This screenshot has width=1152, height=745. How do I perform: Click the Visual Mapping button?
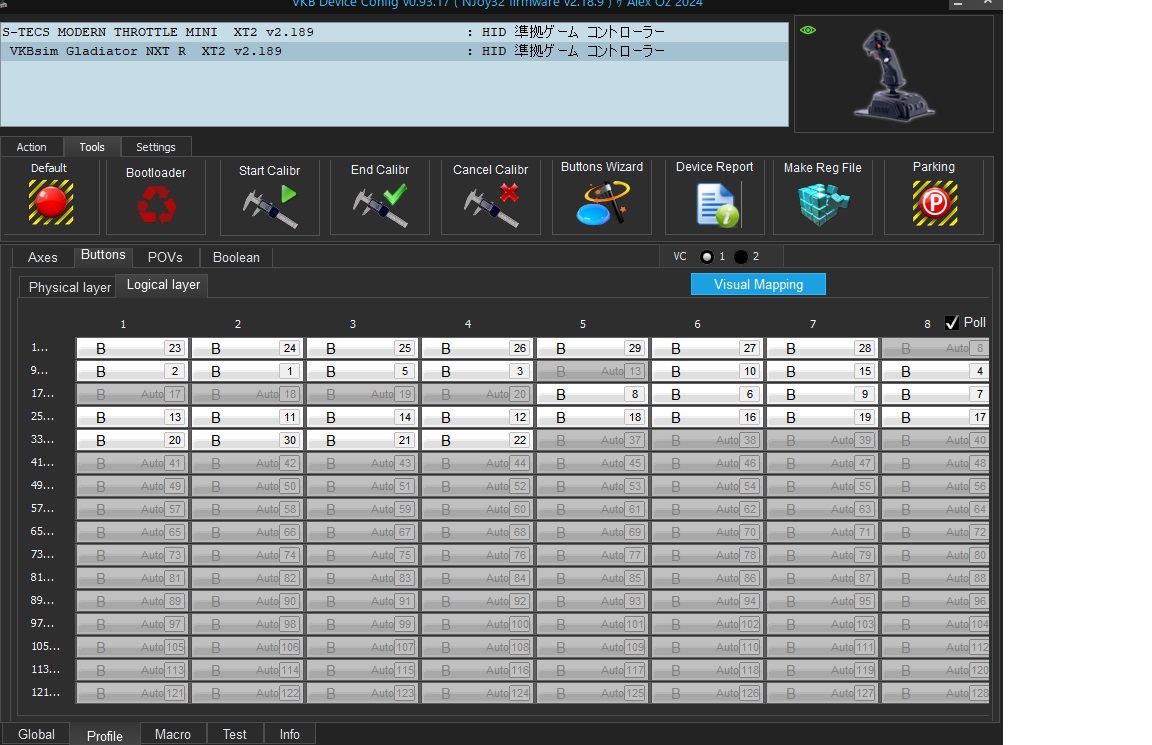(x=758, y=284)
